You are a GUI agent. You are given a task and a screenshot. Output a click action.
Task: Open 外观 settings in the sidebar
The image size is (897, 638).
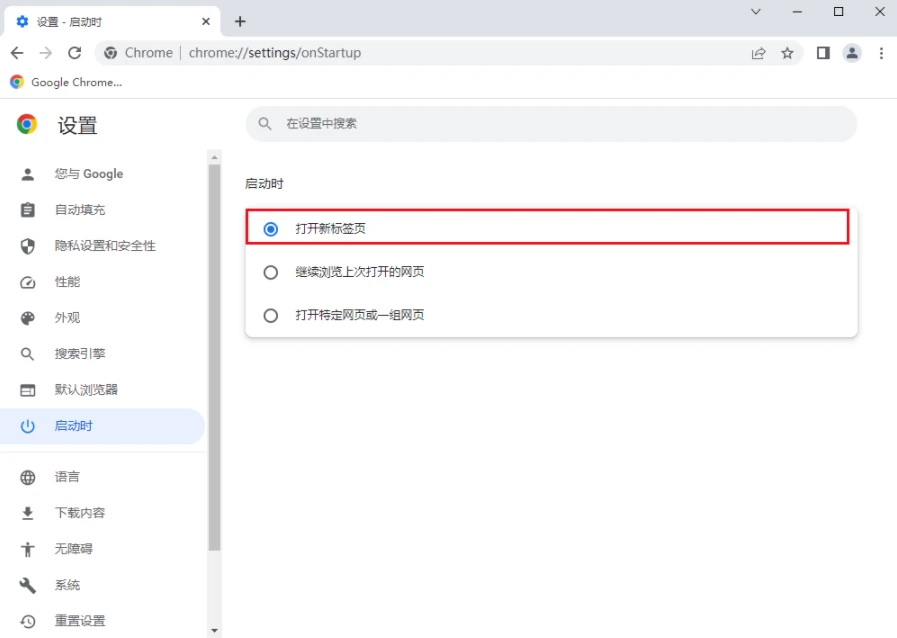[67, 318]
